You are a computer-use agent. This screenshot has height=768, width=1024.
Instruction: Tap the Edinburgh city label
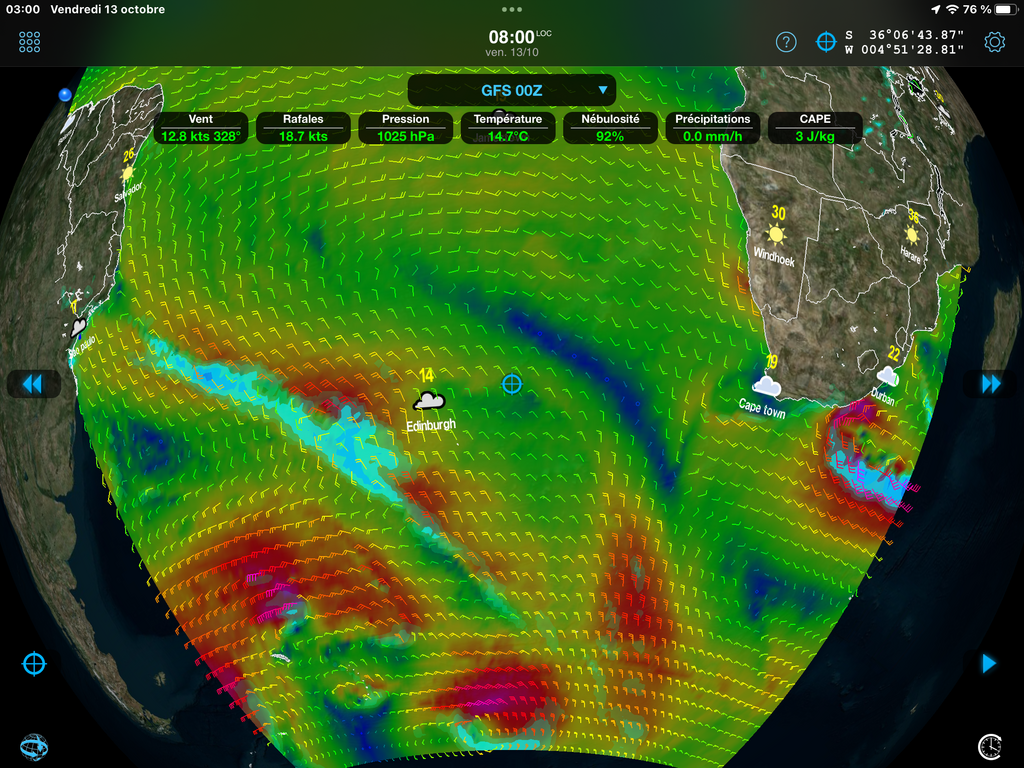(x=431, y=425)
